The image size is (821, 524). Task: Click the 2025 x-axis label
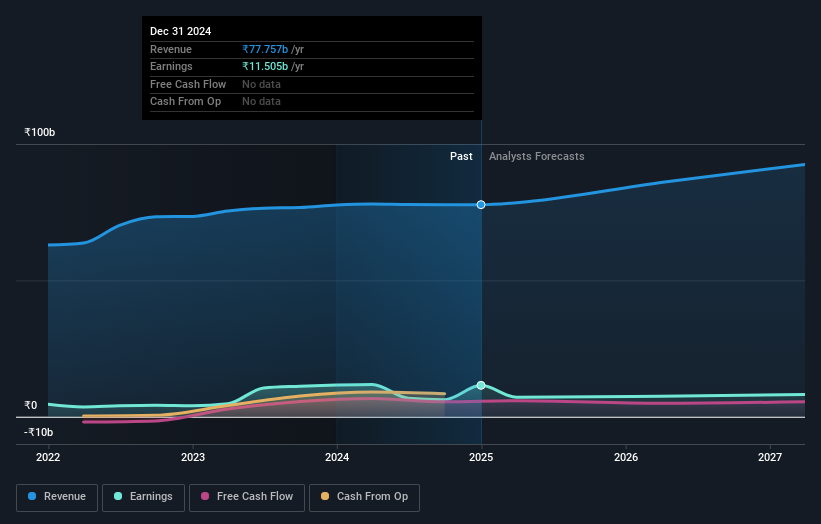481,458
